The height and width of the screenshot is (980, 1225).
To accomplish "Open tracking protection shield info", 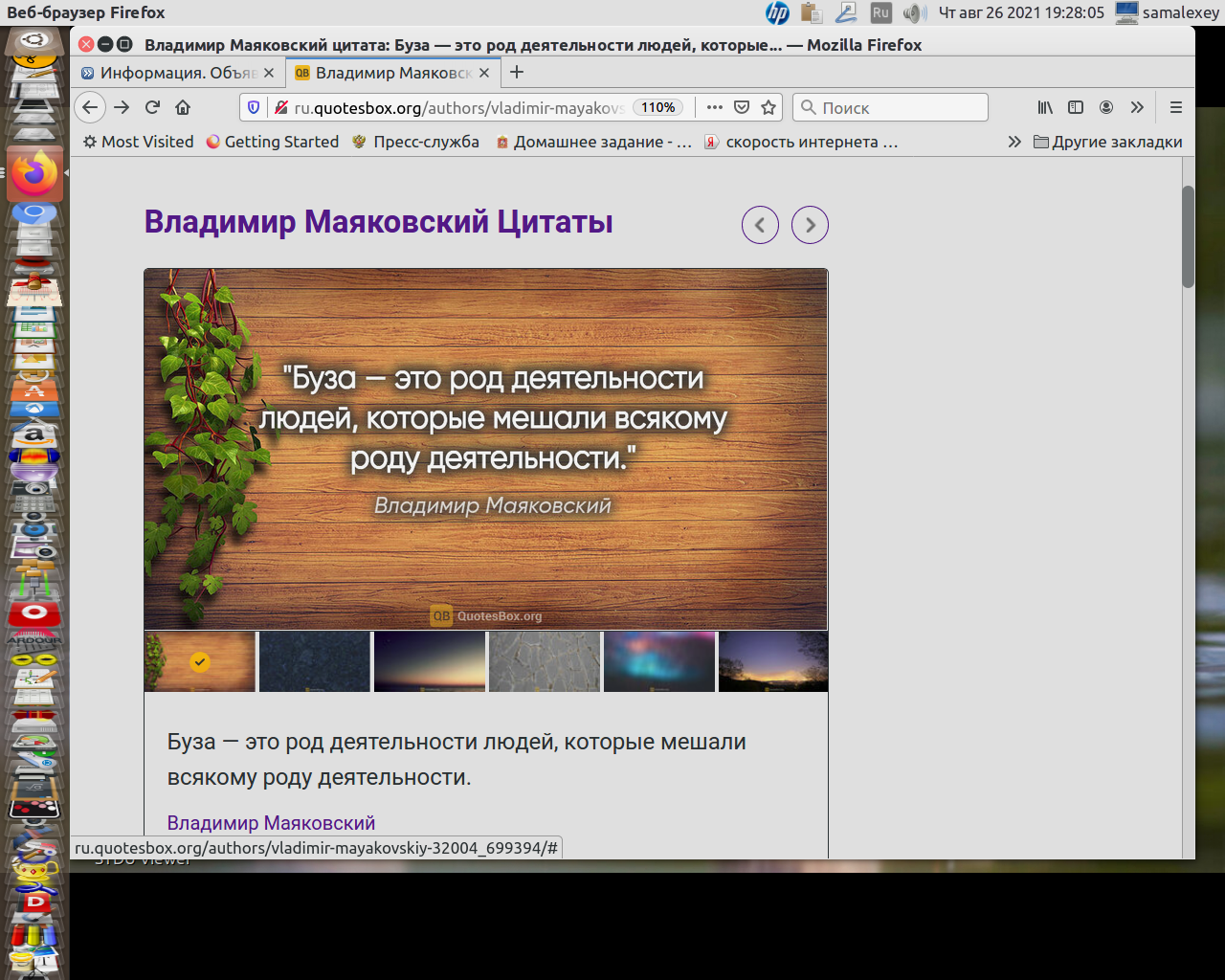I will tap(254, 107).
